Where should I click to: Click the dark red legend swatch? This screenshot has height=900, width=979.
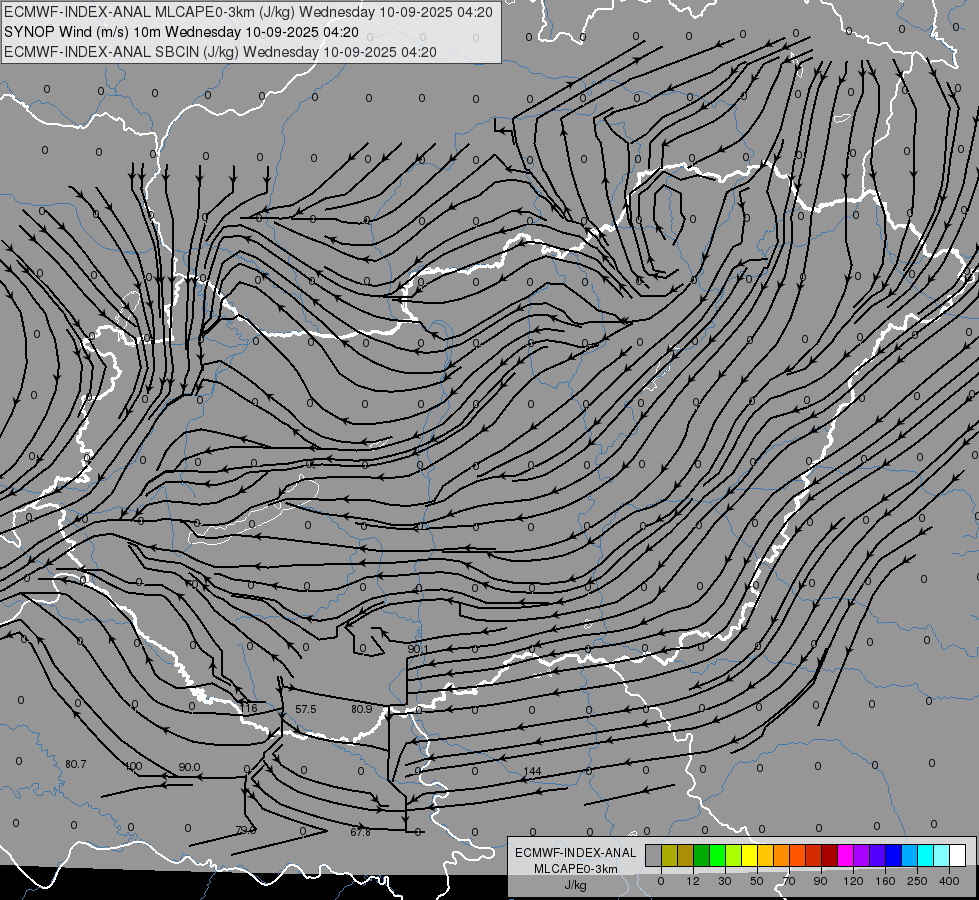(830, 855)
